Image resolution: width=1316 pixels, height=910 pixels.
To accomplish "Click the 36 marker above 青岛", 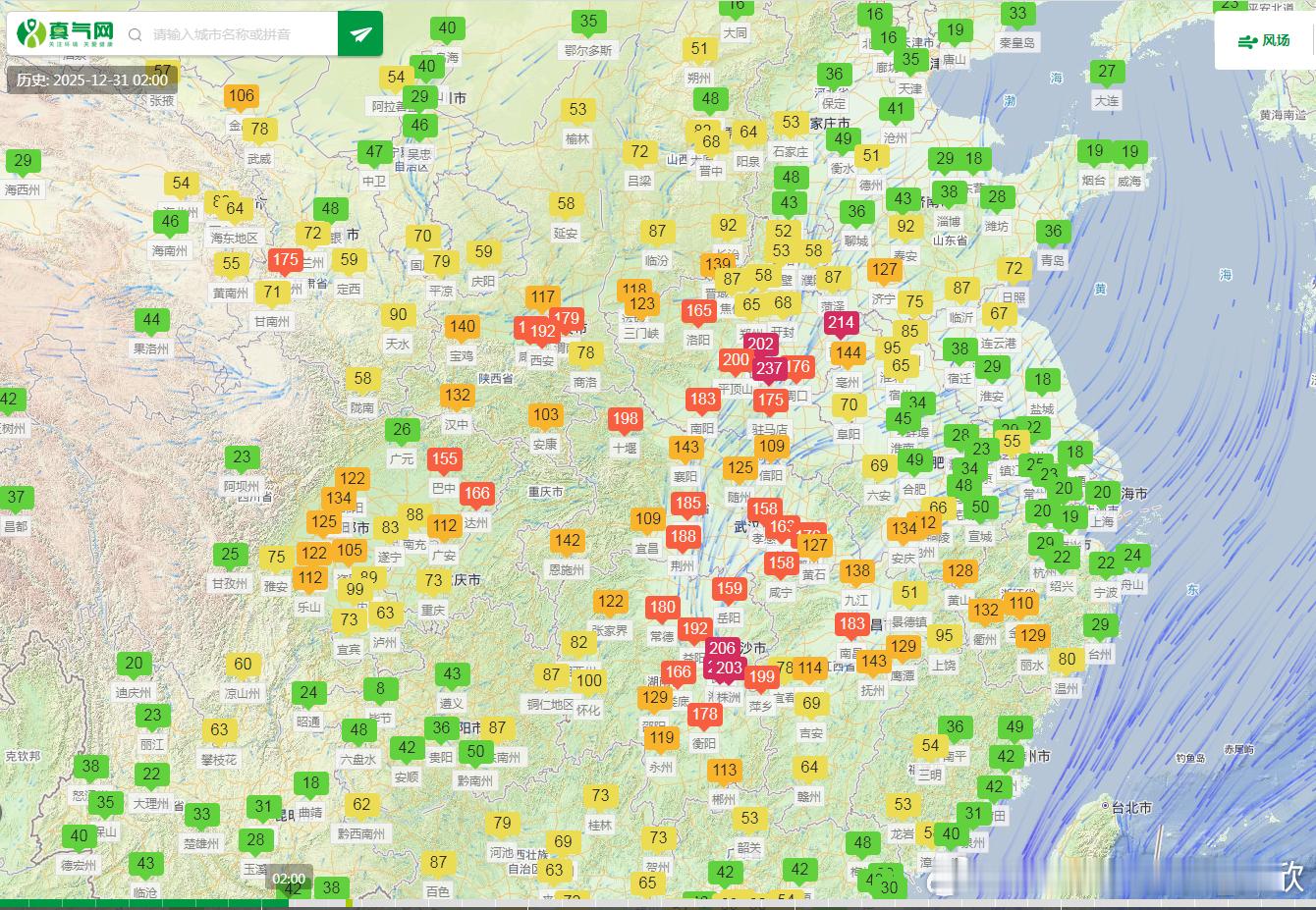I will [1053, 234].
